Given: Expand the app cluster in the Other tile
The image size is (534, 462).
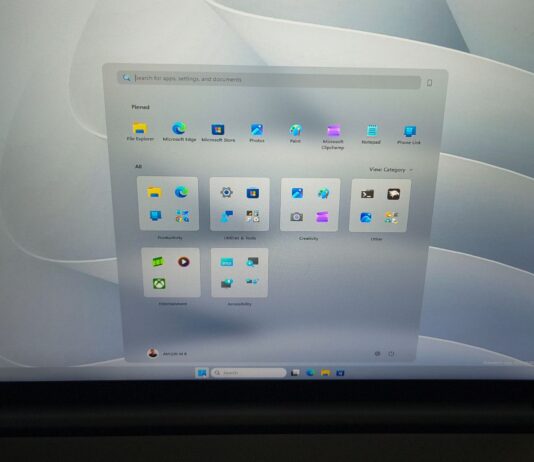Looking at the screenshot, I should (x=392, y=217).
